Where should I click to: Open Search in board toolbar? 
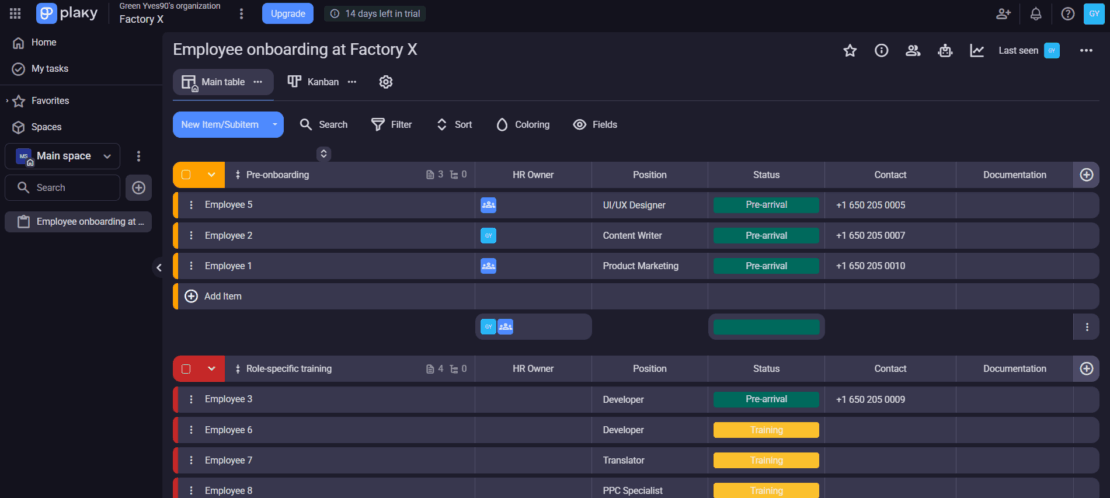[x=324, y=125]
